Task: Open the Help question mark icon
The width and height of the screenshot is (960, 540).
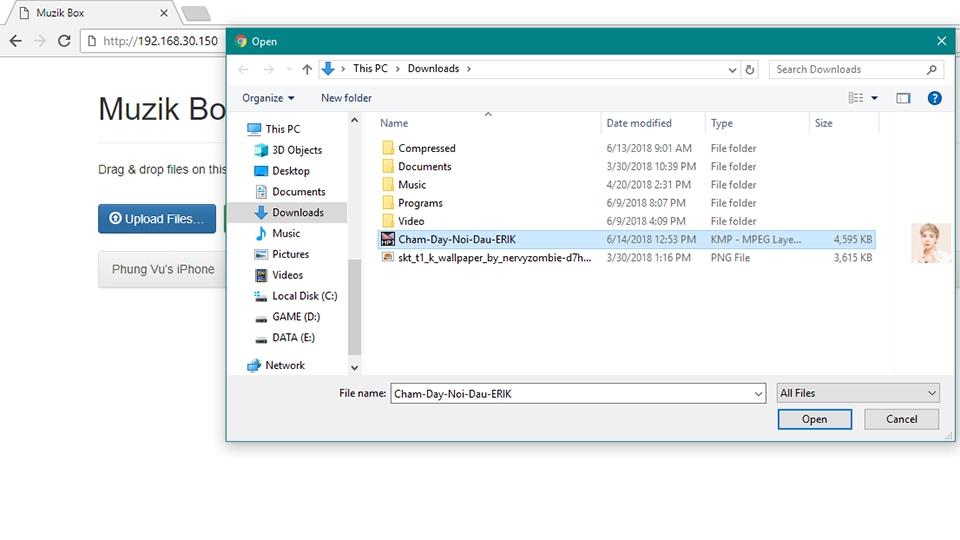Action: [x=934, y=98]
